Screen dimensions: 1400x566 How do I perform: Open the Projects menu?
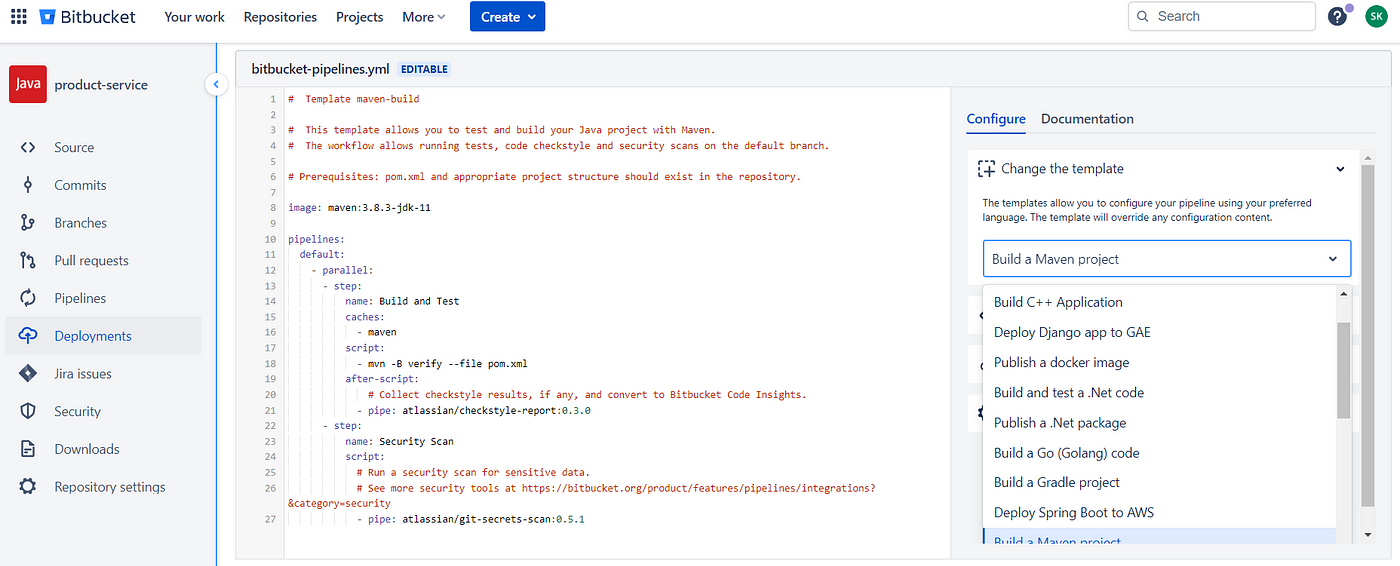point(359,17)
